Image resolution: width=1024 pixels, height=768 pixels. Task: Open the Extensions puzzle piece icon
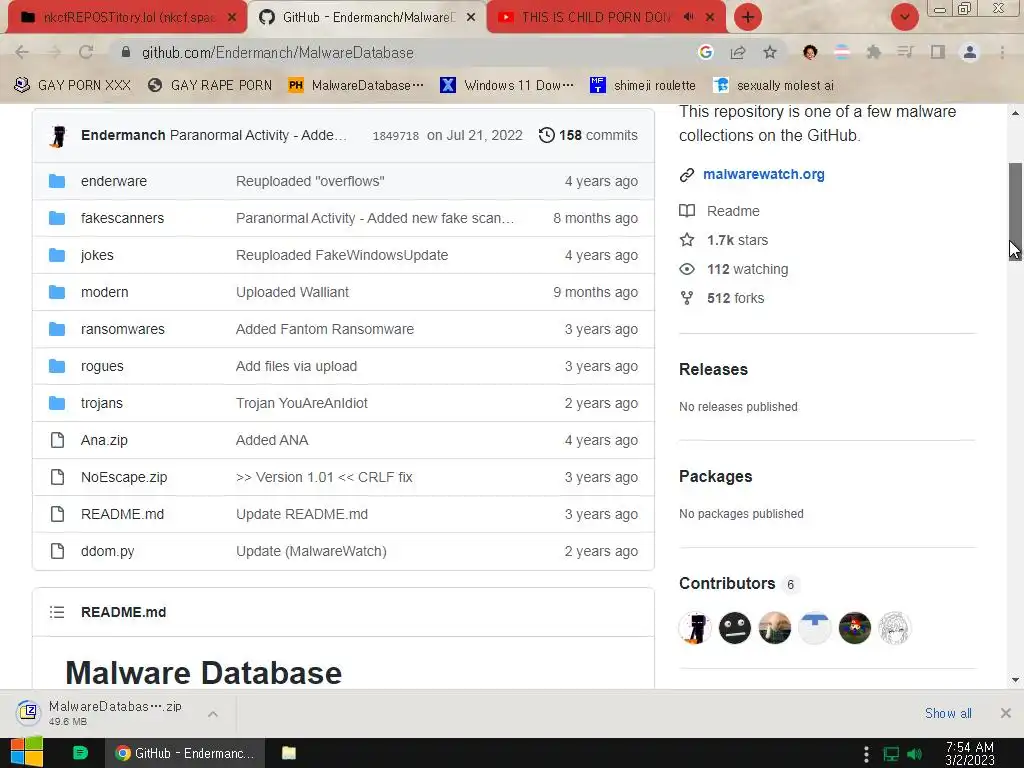point(873,52)
